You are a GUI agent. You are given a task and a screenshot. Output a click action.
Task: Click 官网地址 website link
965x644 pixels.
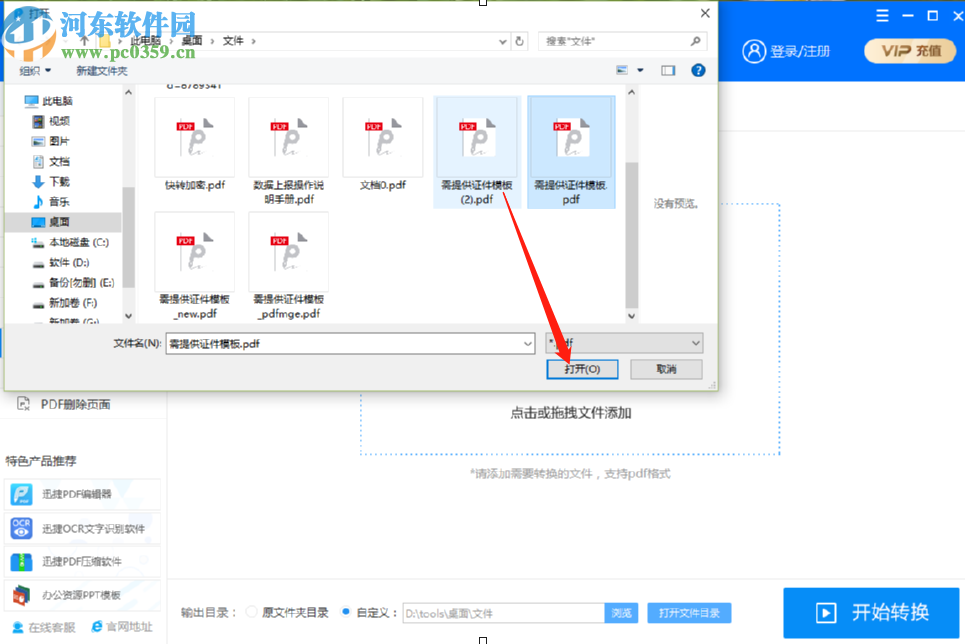click(121, 626)
